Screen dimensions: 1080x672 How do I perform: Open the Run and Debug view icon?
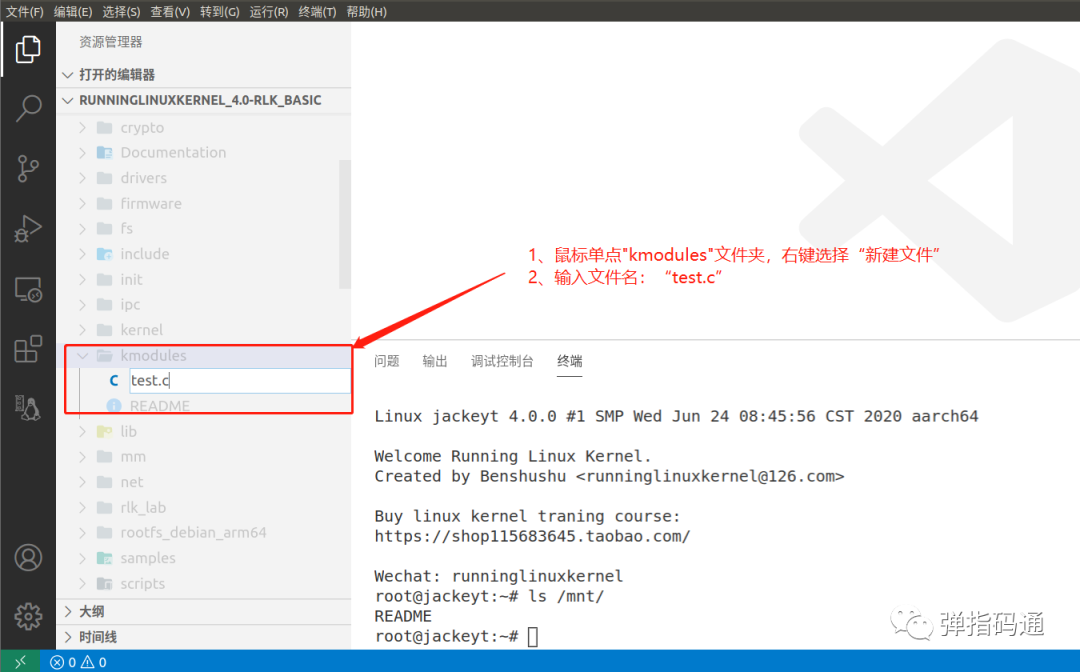[28, 229]
